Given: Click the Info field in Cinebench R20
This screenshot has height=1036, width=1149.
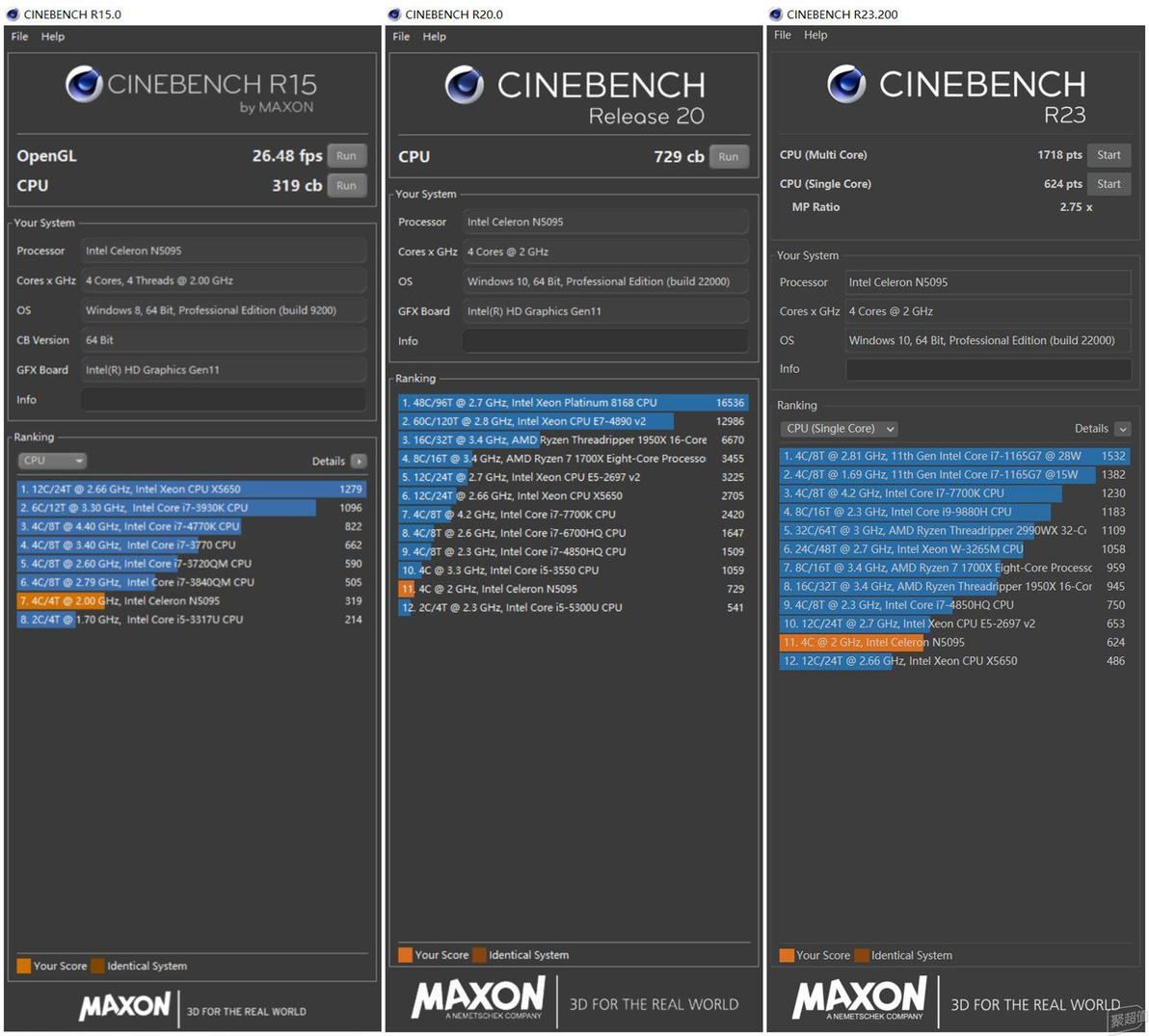Looking at the screenshot, I should (x=605, y=341).
